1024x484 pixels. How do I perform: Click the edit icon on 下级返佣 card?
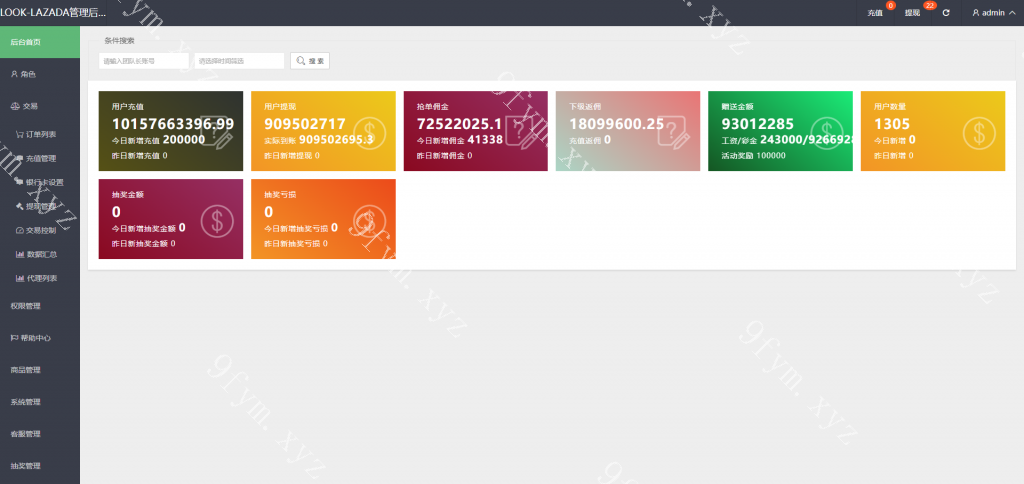click(674, 133)
